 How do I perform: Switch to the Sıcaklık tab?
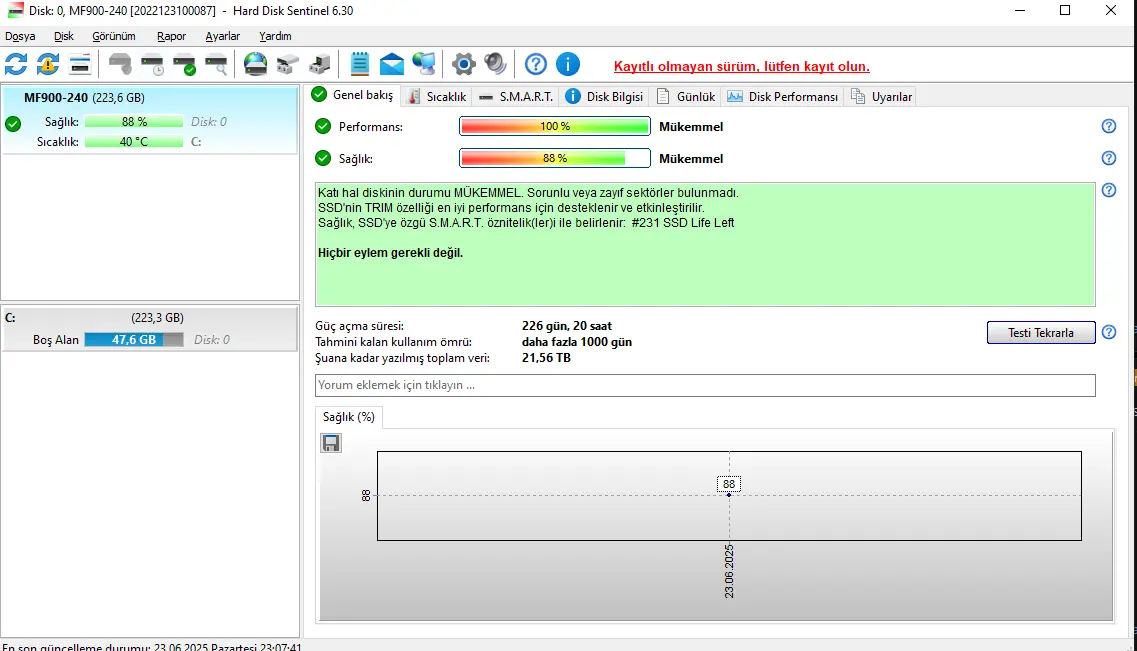(437, 96)
